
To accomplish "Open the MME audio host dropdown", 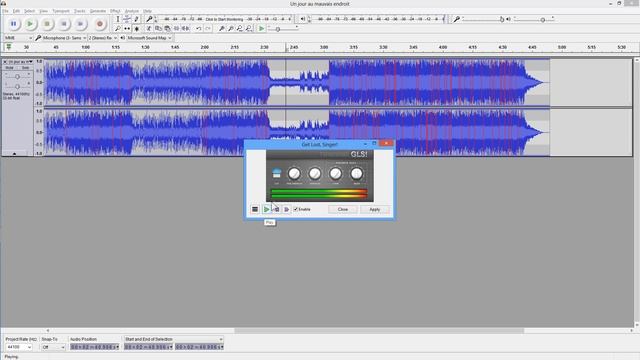I will (x=18, y=38).
